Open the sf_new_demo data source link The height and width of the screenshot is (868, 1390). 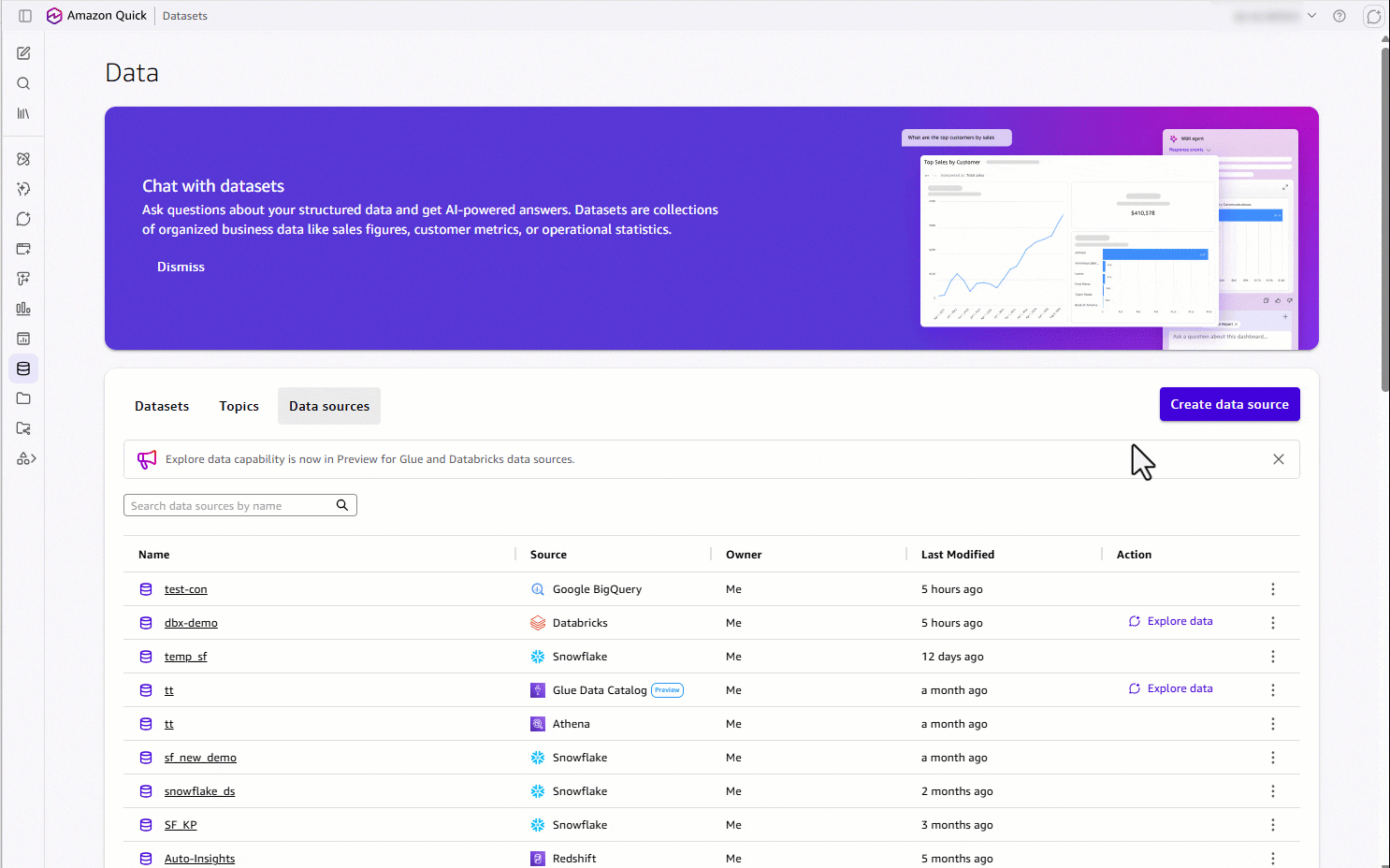200,758
